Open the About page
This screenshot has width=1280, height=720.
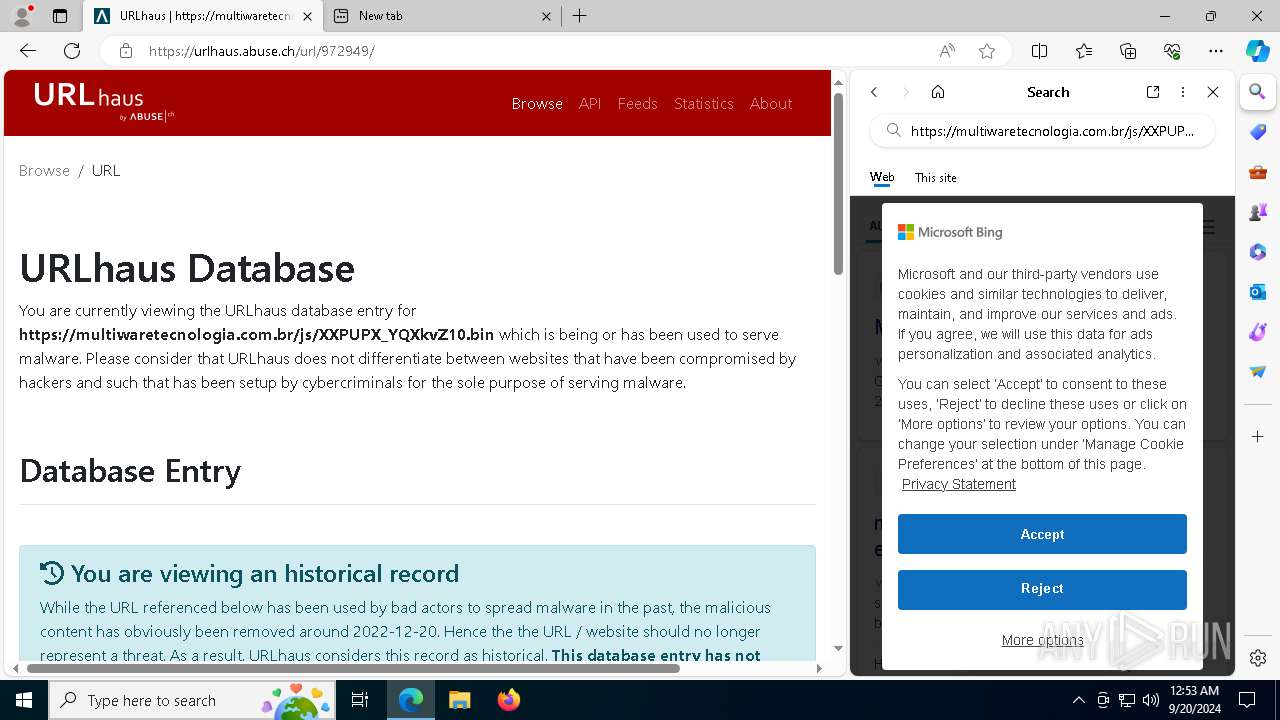[x=771, y=103]
